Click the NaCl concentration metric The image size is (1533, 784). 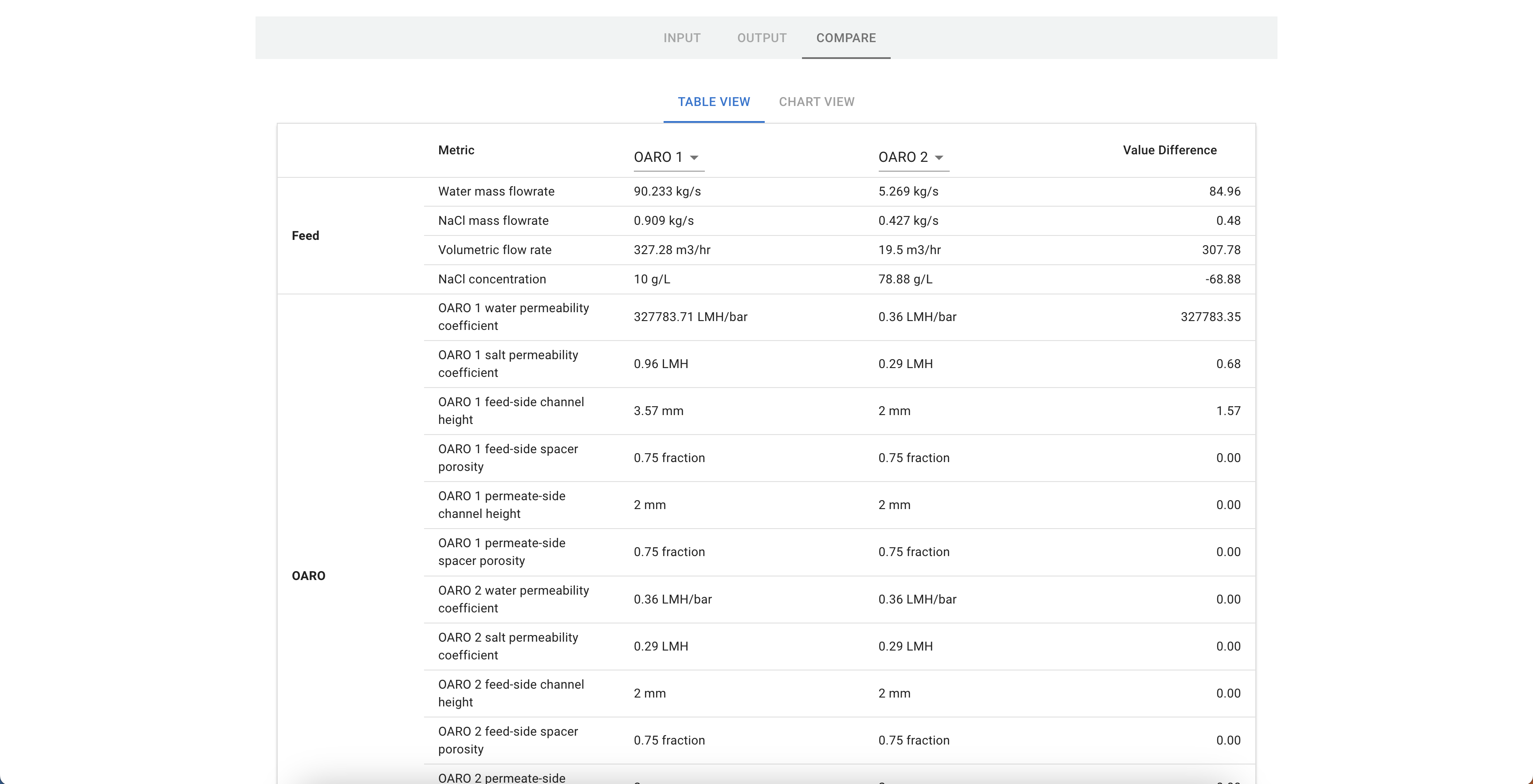[x=491, y=279]
